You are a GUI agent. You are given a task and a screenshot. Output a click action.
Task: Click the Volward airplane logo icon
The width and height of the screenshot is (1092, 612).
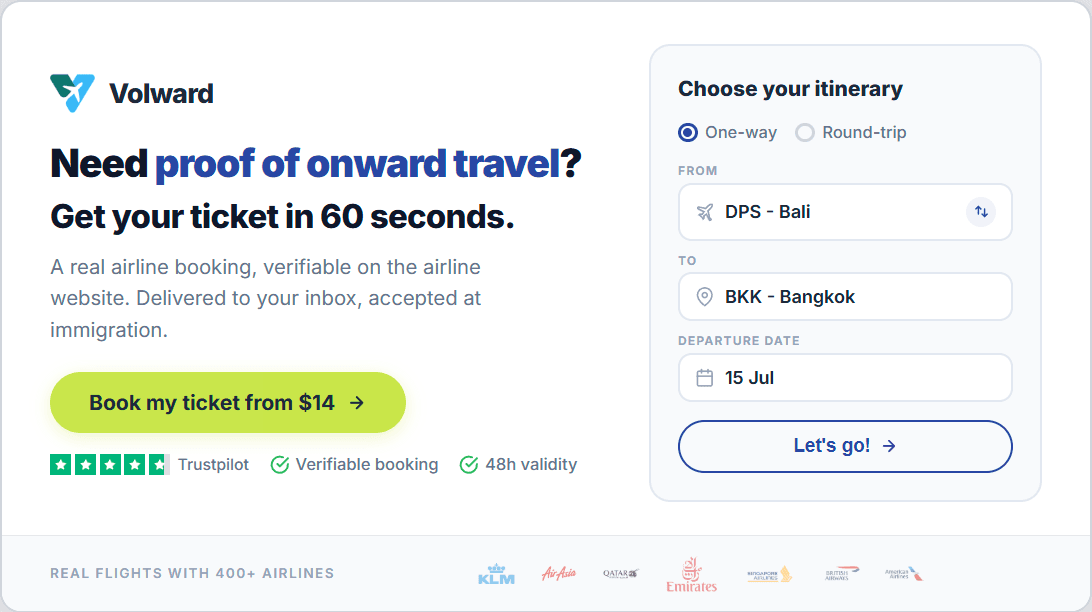pyautogui.click(x=72, y=93)
